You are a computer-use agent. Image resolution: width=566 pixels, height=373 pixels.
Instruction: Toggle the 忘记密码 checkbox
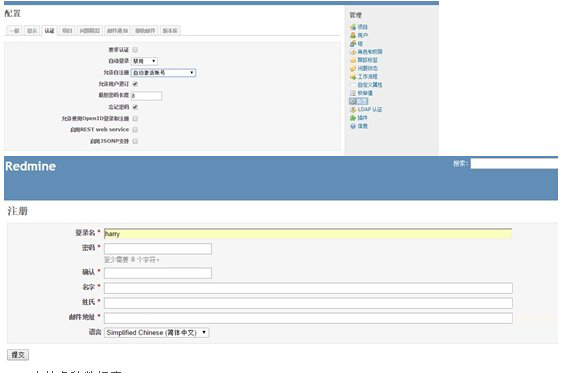coord(135,107)
